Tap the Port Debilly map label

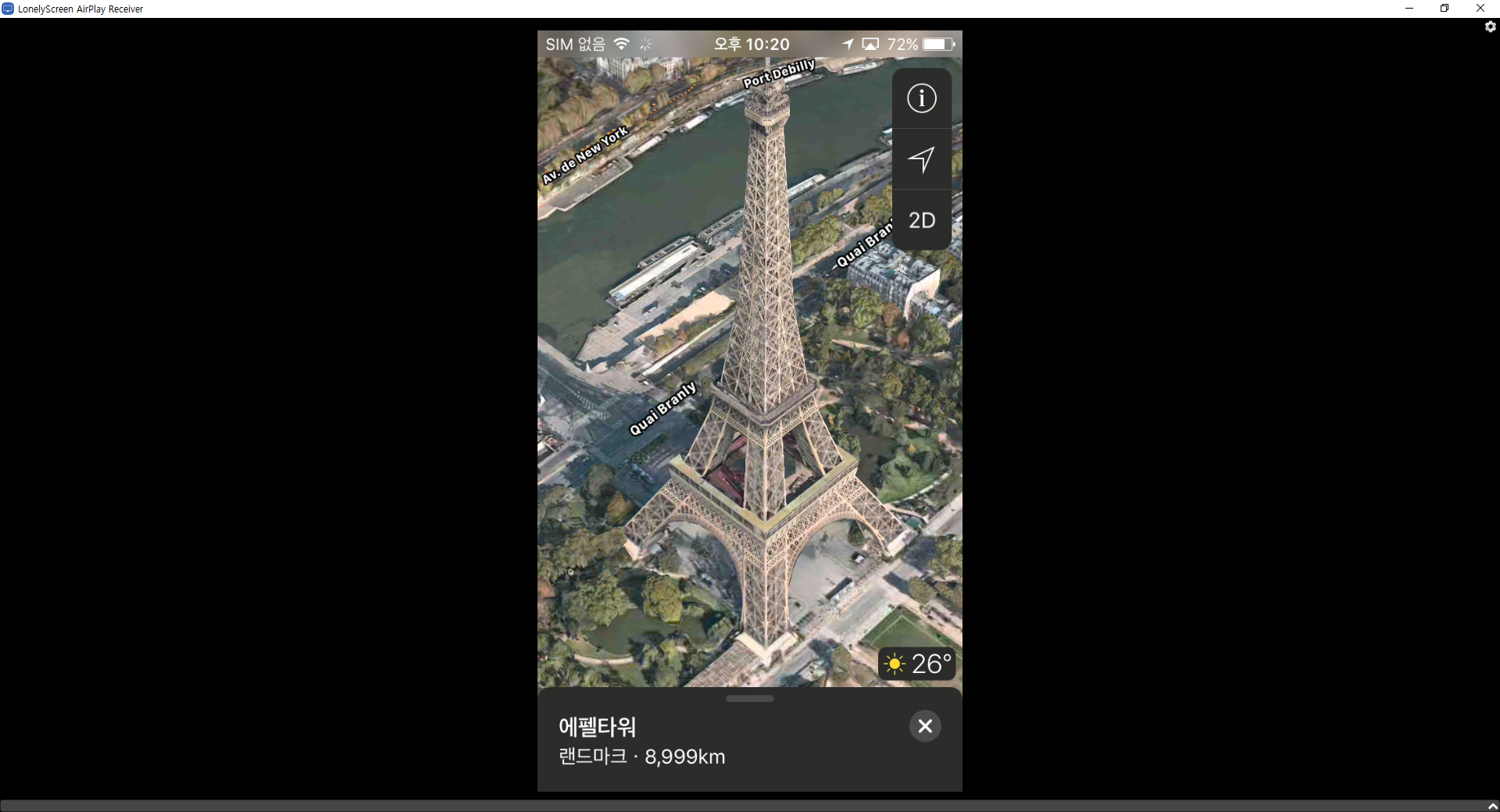click(x=779, y=73)
